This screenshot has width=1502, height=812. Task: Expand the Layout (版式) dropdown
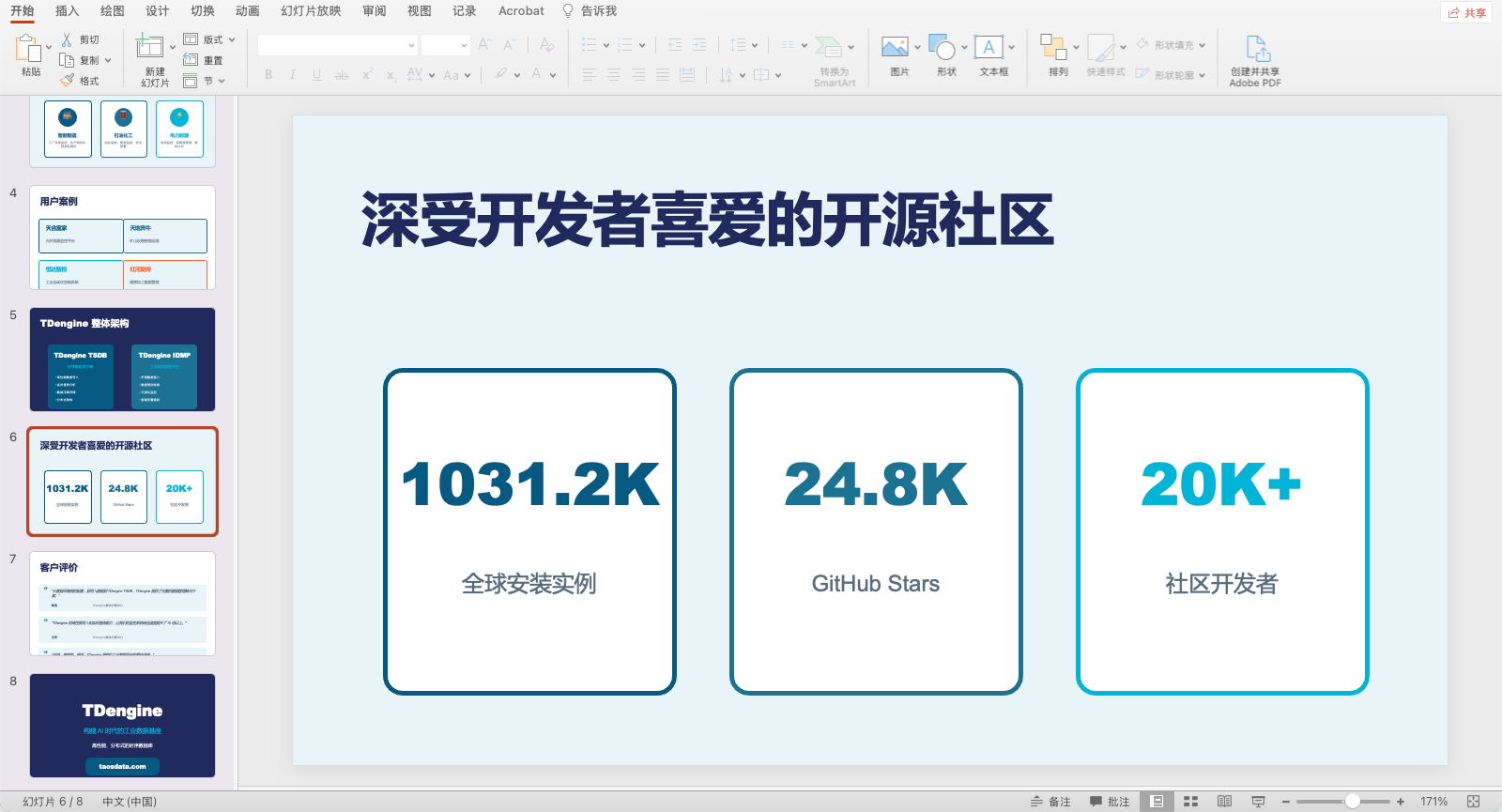tap(232, 39)
